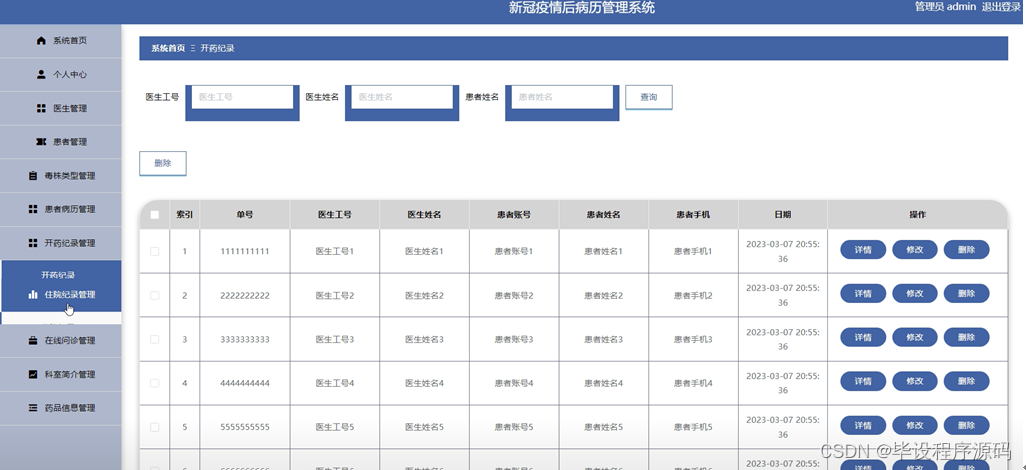Expand 住院纪录管理 sidebar menu
The image size is (1026, 470).
[x=61, y=295]
